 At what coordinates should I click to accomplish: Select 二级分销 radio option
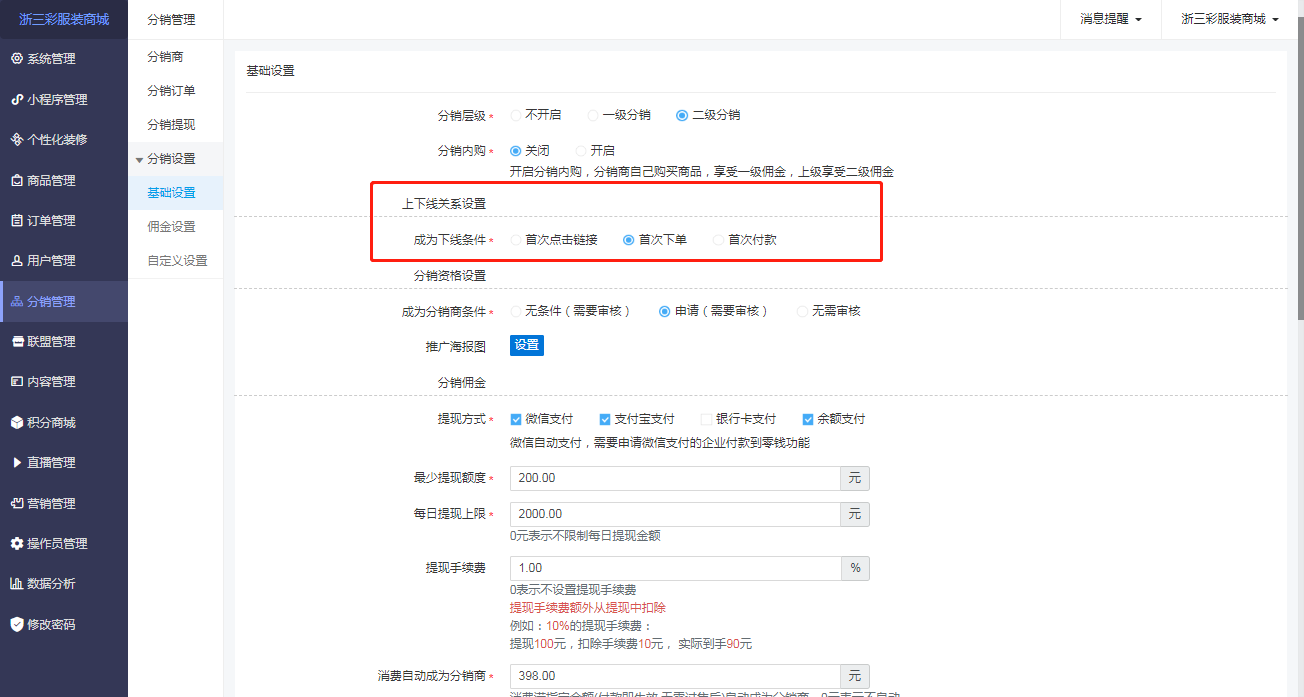point(682,115)
